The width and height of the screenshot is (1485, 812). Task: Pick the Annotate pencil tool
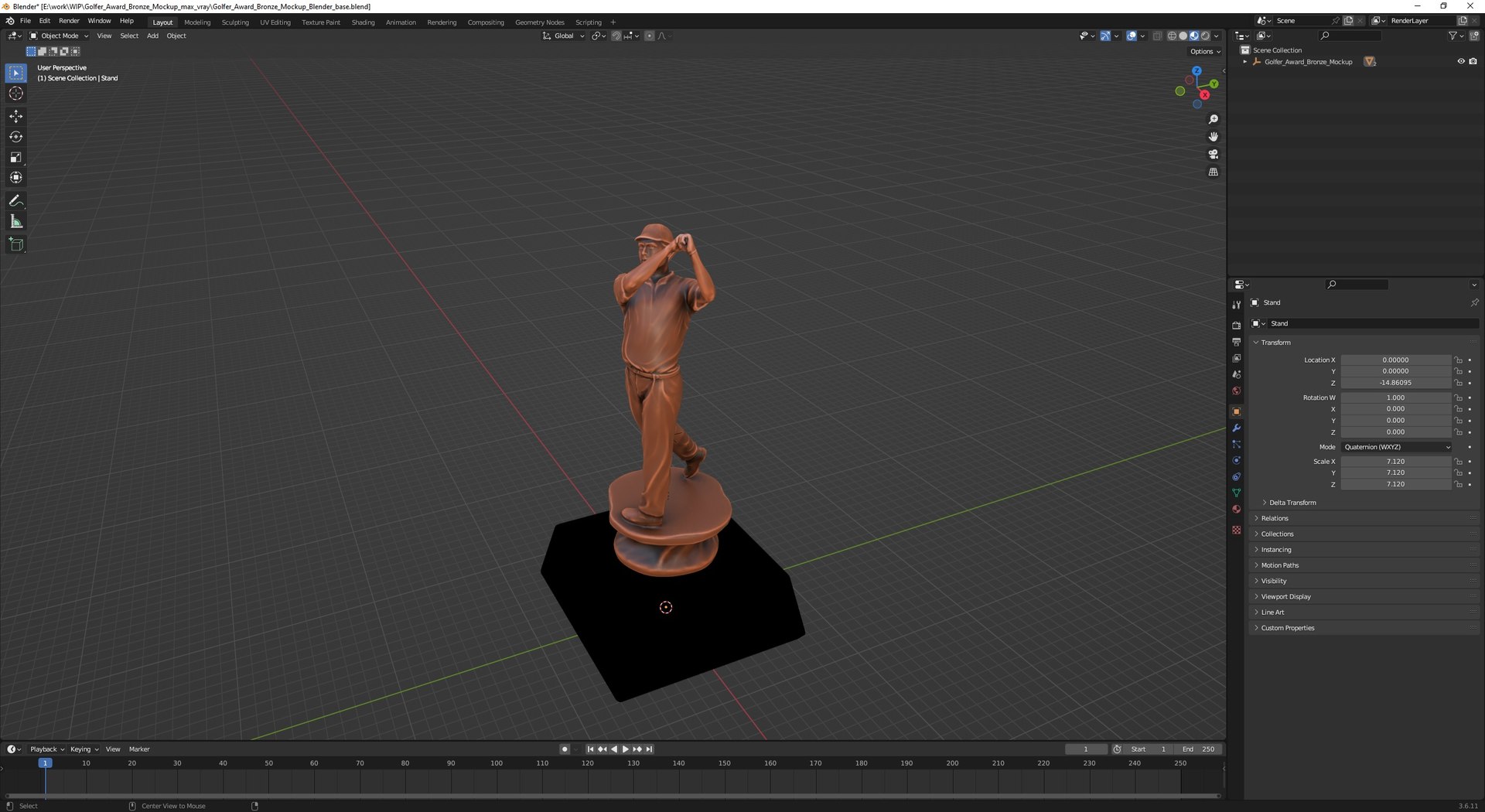(x=15, y=201)
